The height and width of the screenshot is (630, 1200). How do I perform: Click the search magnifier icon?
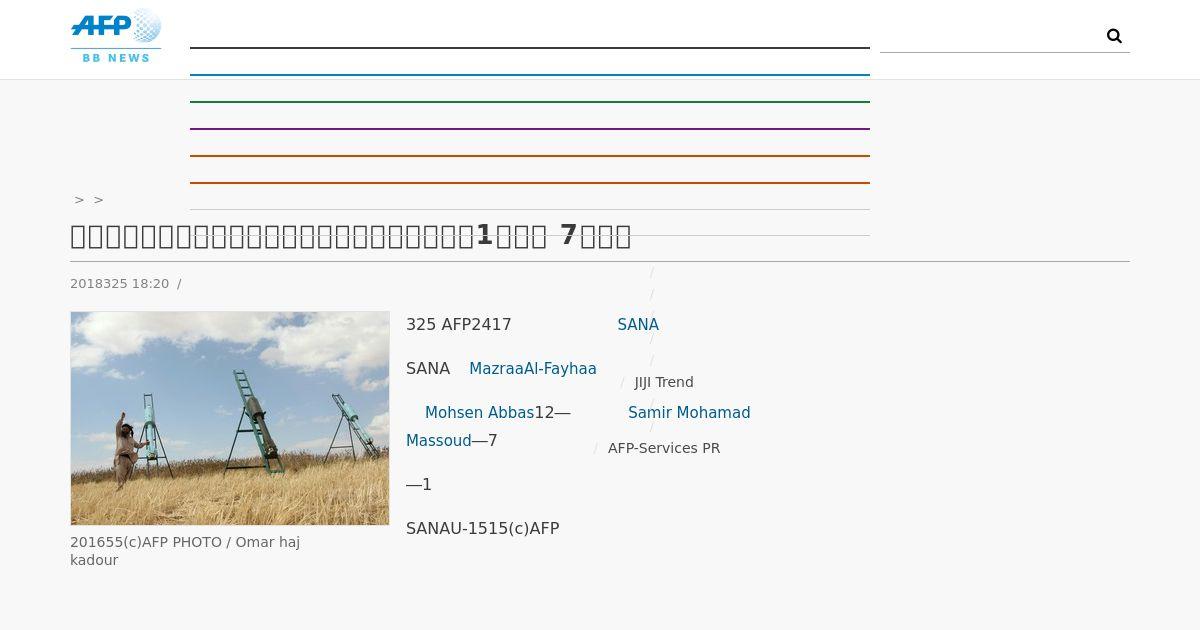click(1114, 36)
